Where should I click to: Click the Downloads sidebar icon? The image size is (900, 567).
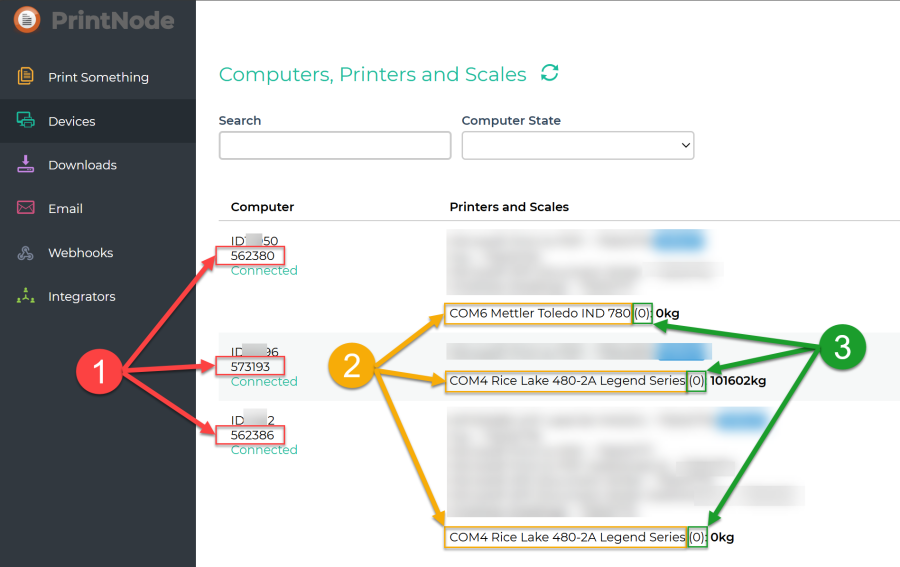click(x=26, y=165)
